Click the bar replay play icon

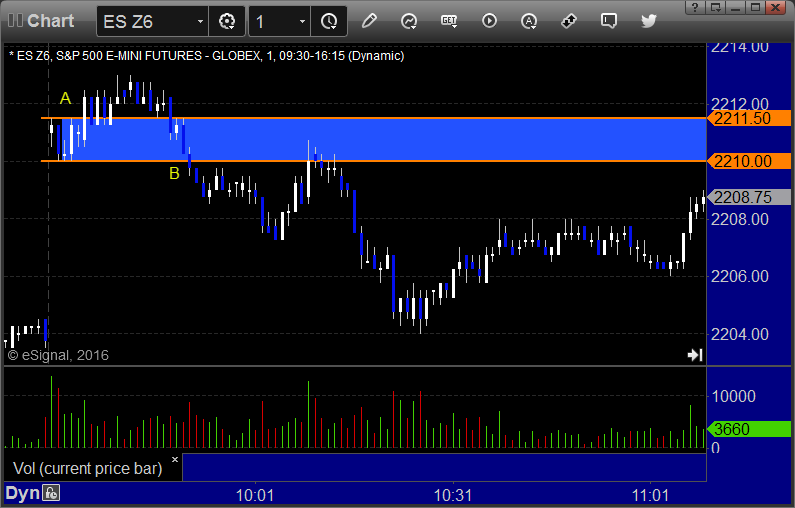tap(489, 21)
